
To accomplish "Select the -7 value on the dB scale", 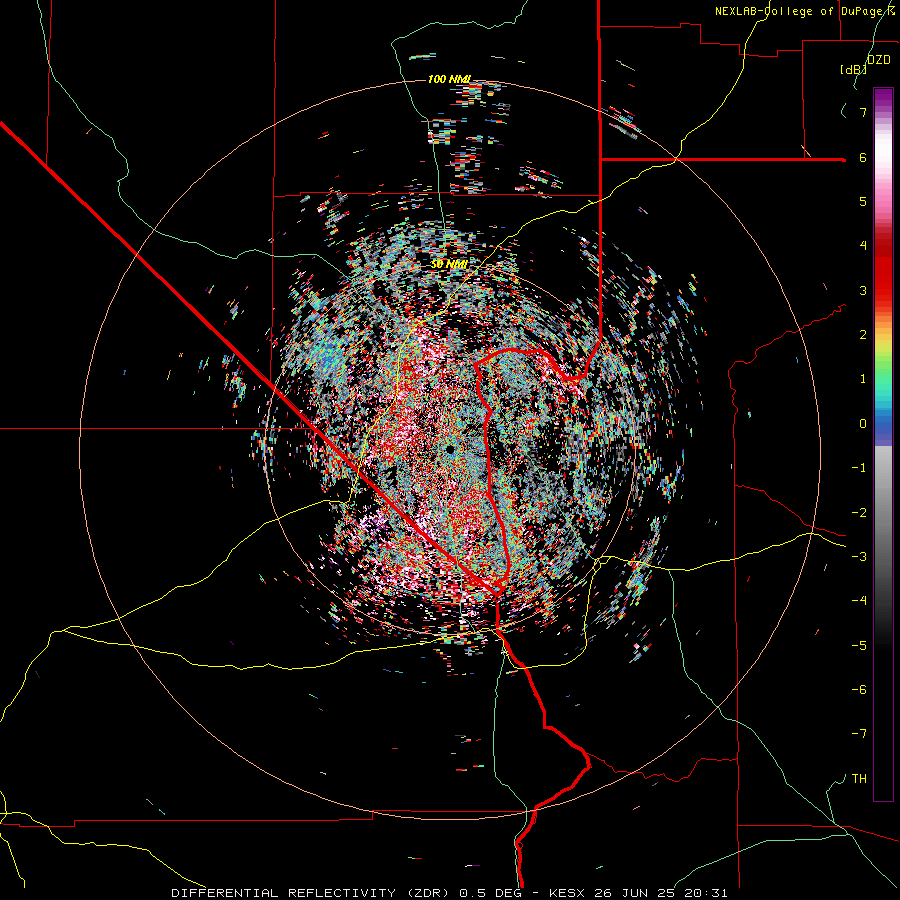I will (859, 734).
